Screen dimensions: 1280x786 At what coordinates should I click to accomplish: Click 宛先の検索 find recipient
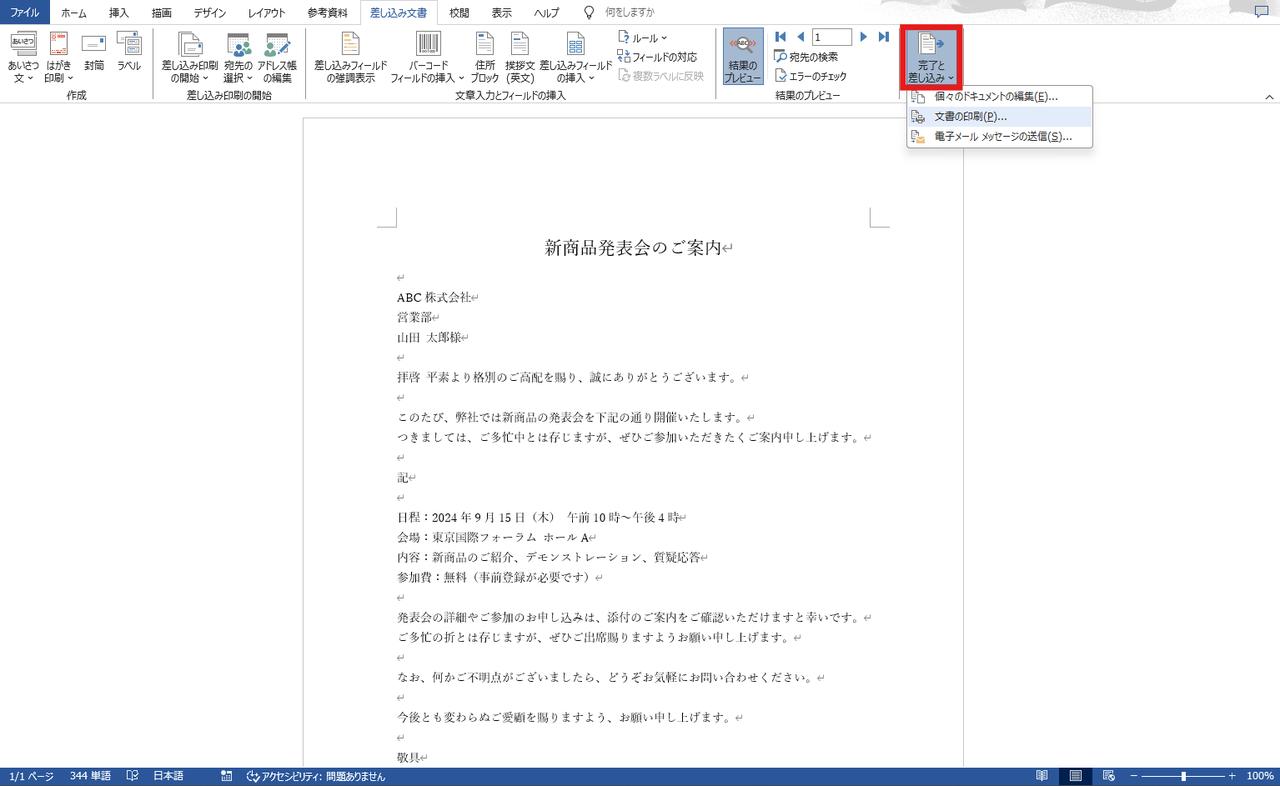806,57
